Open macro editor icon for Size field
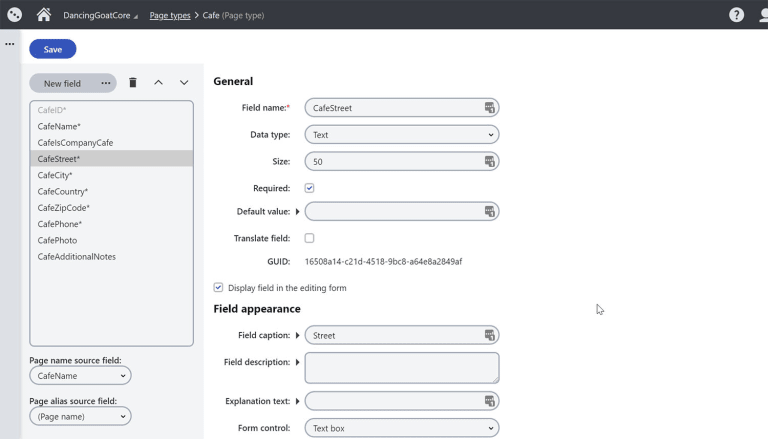Viewport: 768px width, 439px height. point(489,161)
